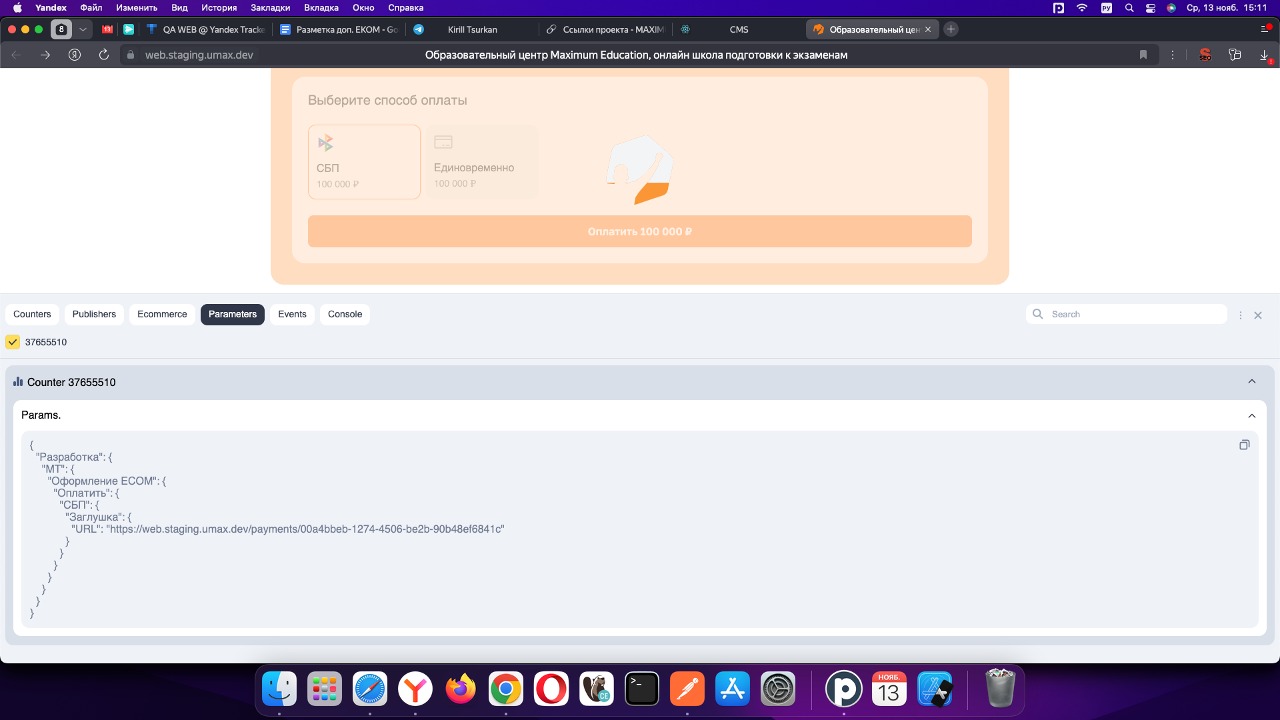Open new browser tab with plus
This screenshot has width=1280, height=720.
click(951, 29)
